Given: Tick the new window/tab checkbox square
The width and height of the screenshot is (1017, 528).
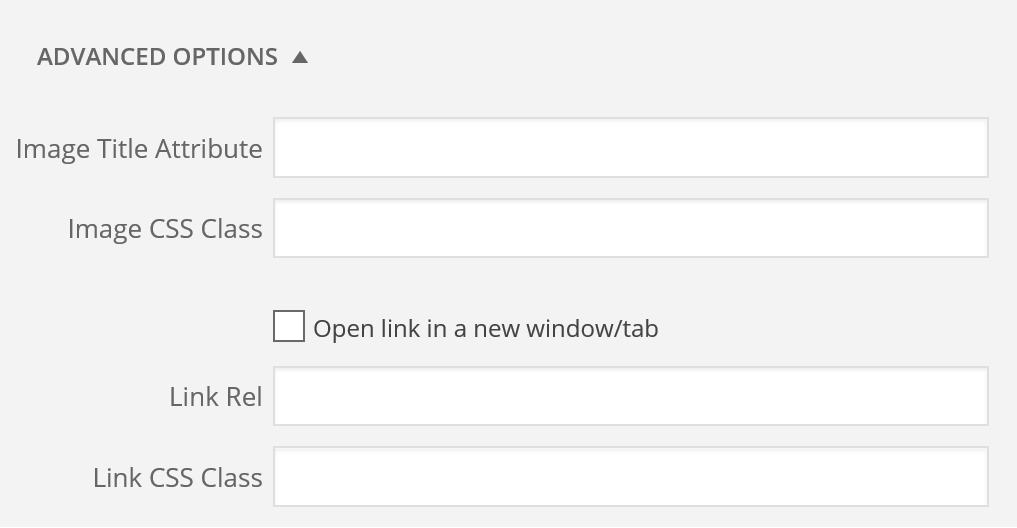Looking at the screenshot, I should 289,326.
